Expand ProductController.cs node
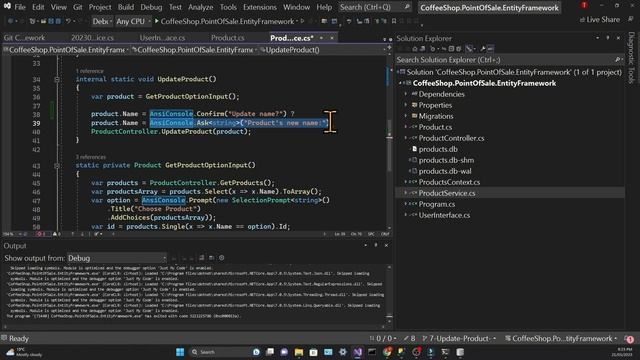The width and height of the screenshot is (640, 360). point(405,138)
